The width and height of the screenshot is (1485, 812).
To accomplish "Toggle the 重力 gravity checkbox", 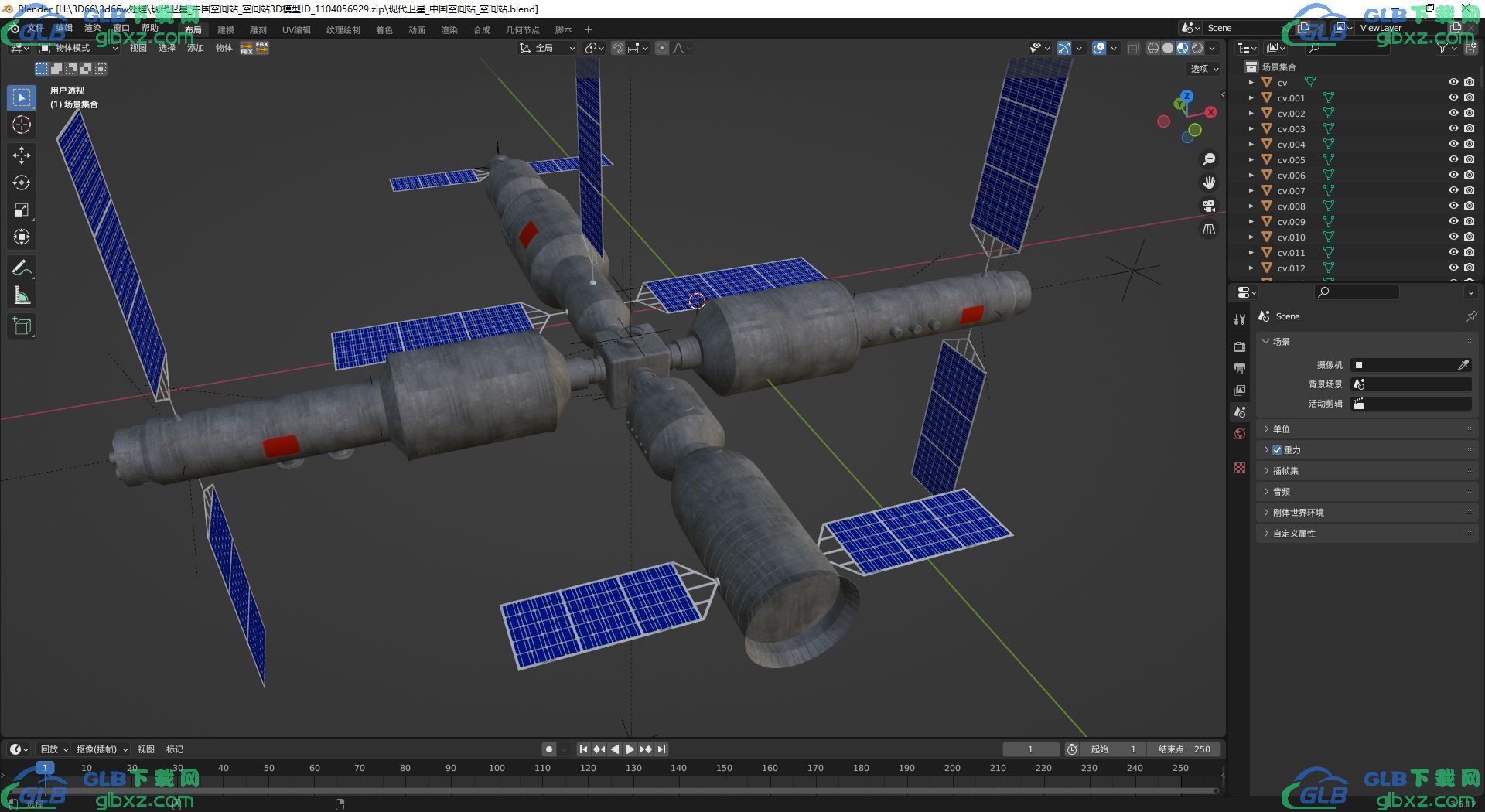I will 1277,450.
